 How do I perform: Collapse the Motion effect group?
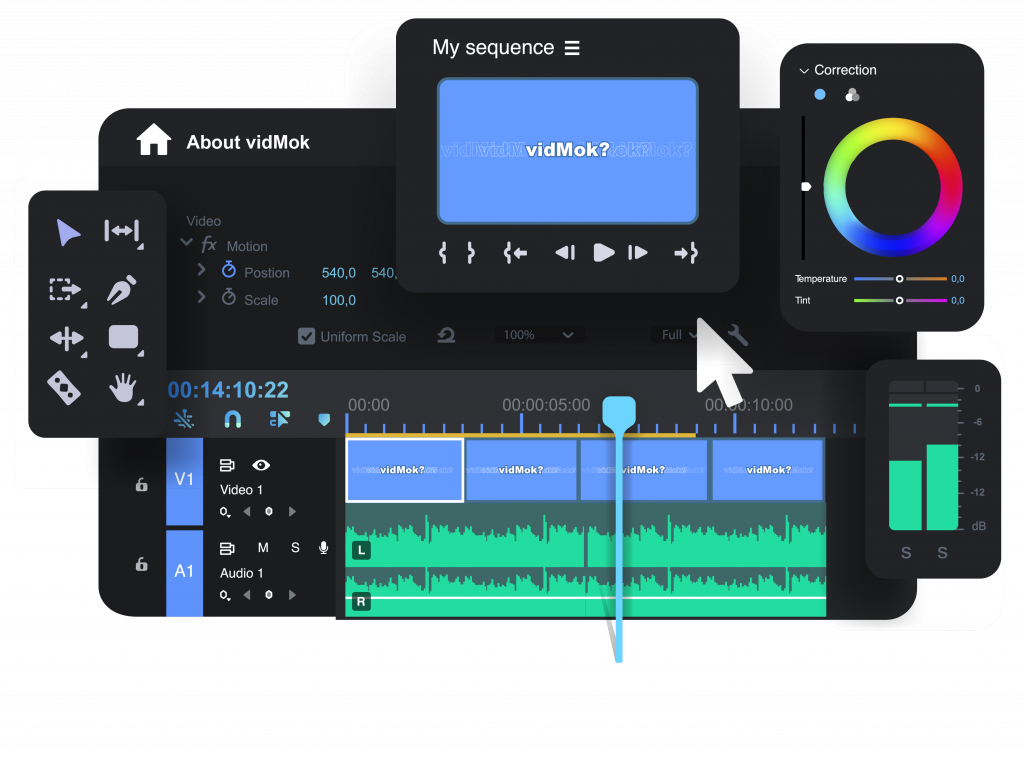(186, 242)
